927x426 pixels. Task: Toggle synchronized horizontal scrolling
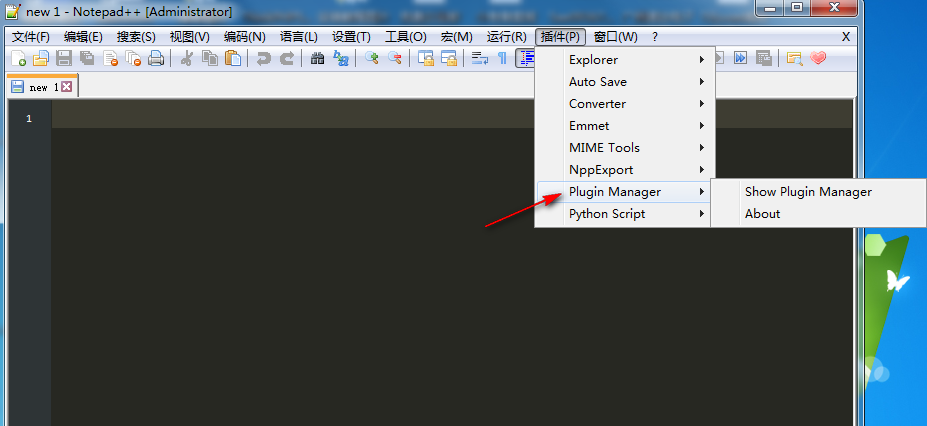click(x=449, y=58)
